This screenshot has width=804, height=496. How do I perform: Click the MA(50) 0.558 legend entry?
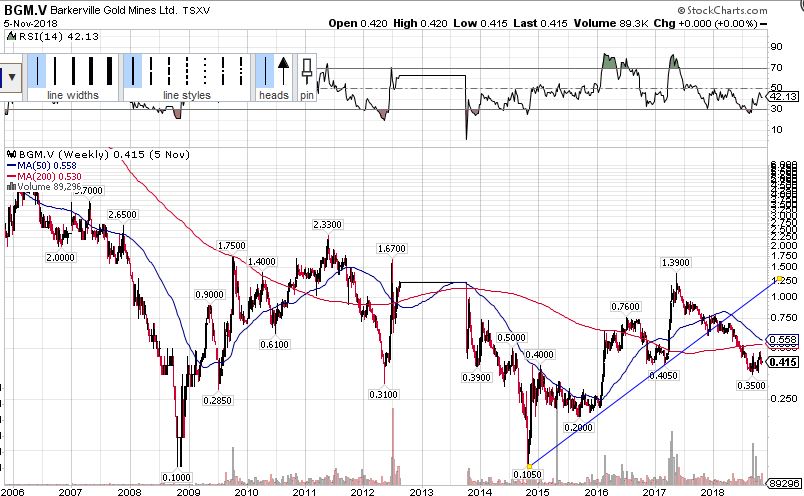pos(42,166)
